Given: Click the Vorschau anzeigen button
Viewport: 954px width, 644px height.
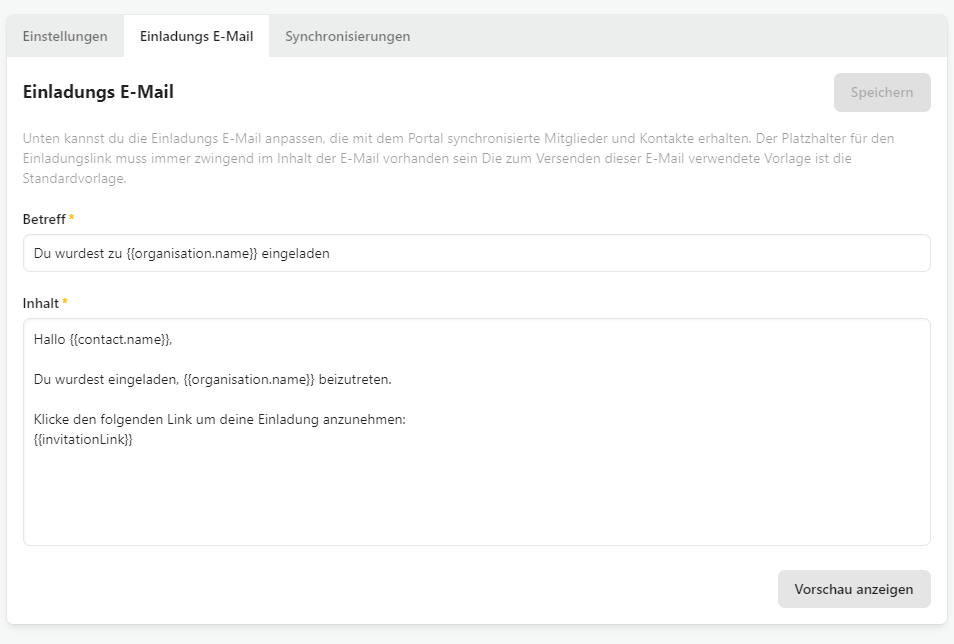Looking at the screenshot, I should coord(854,589).
